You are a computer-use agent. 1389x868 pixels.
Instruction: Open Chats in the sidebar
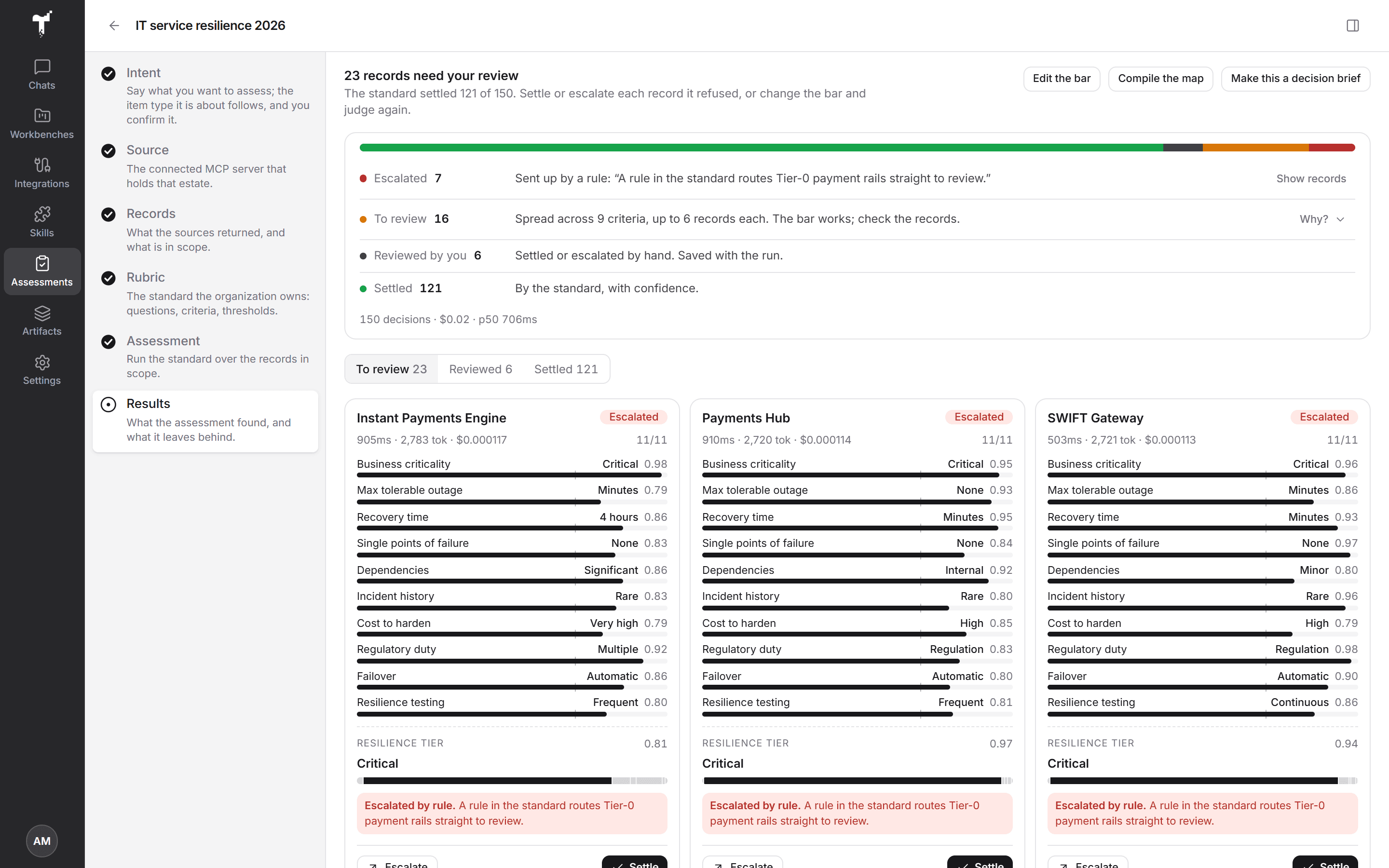(x=42, y=75)
